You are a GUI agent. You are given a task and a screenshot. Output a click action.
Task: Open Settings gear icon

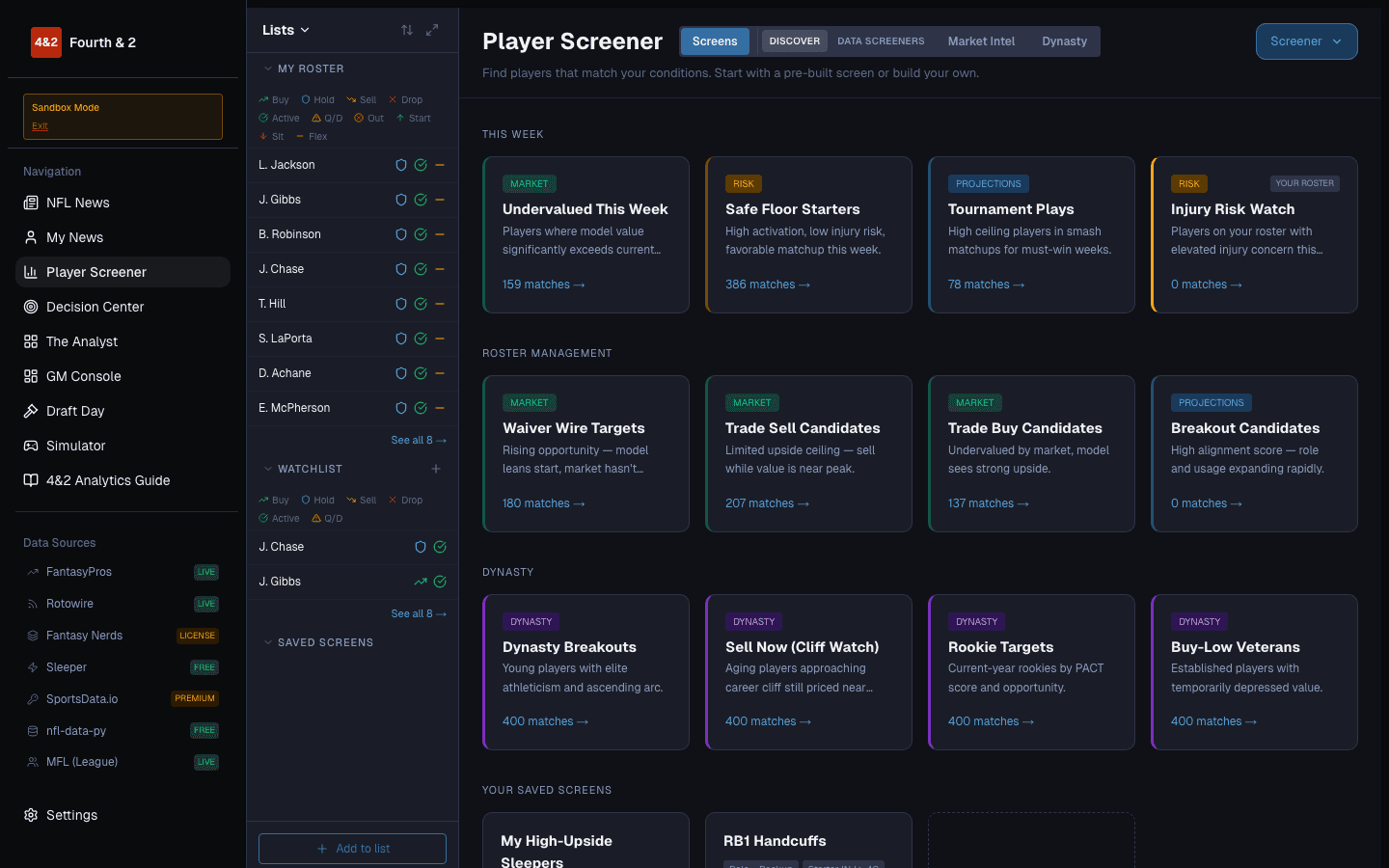pos(31,815)
